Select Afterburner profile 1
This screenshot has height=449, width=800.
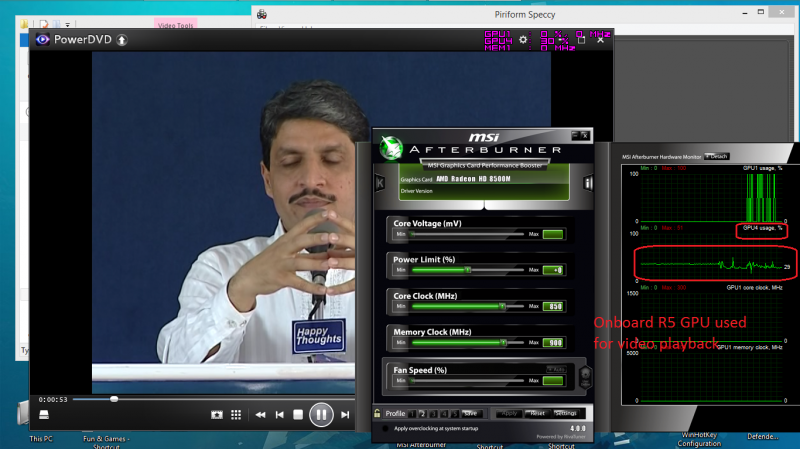pyautogui.click(x=412, y=414)
